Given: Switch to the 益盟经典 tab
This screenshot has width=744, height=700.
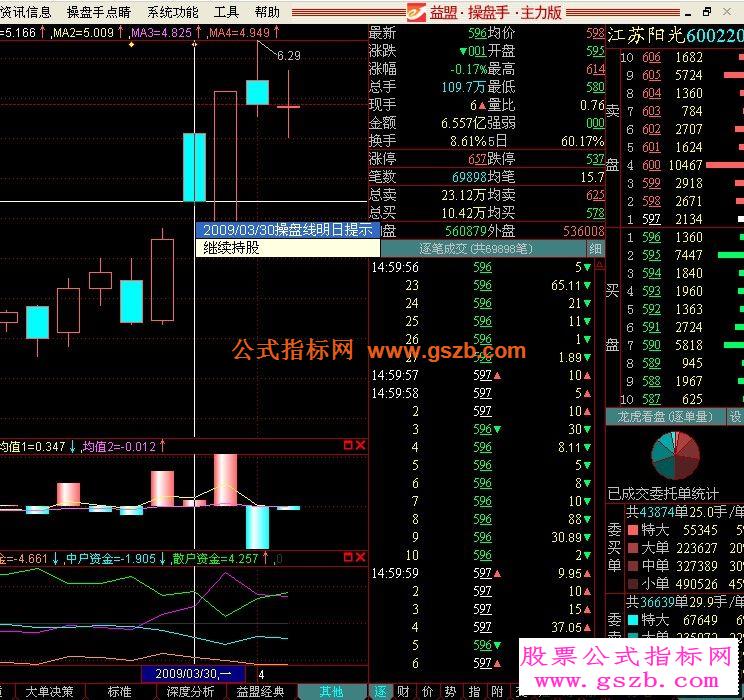Looking at the screenshot, I should [x=260, y=692].
